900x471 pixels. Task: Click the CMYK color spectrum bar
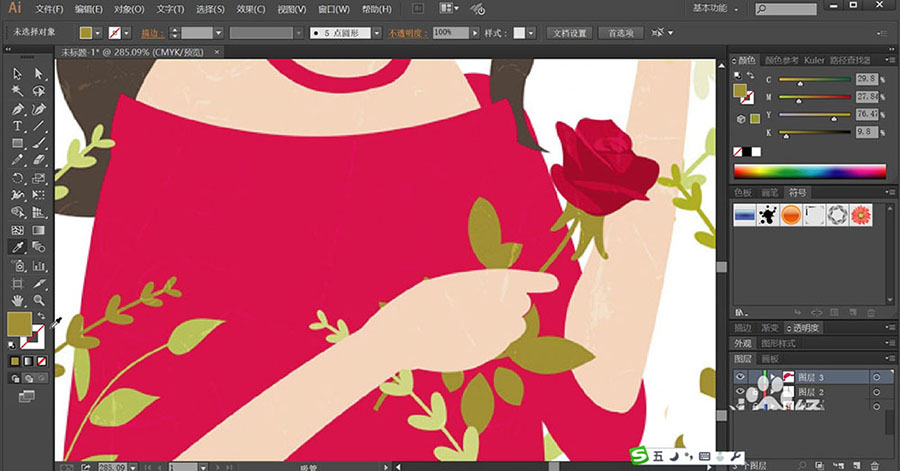tap(810, 171)
